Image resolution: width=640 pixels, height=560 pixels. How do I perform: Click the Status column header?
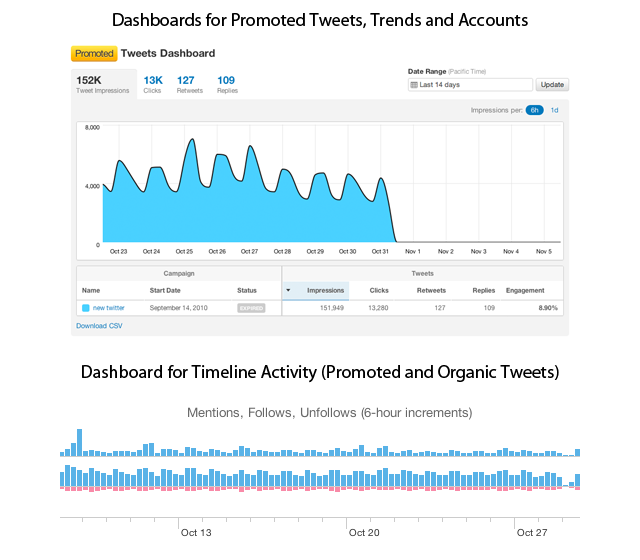(x=247, y=291)
